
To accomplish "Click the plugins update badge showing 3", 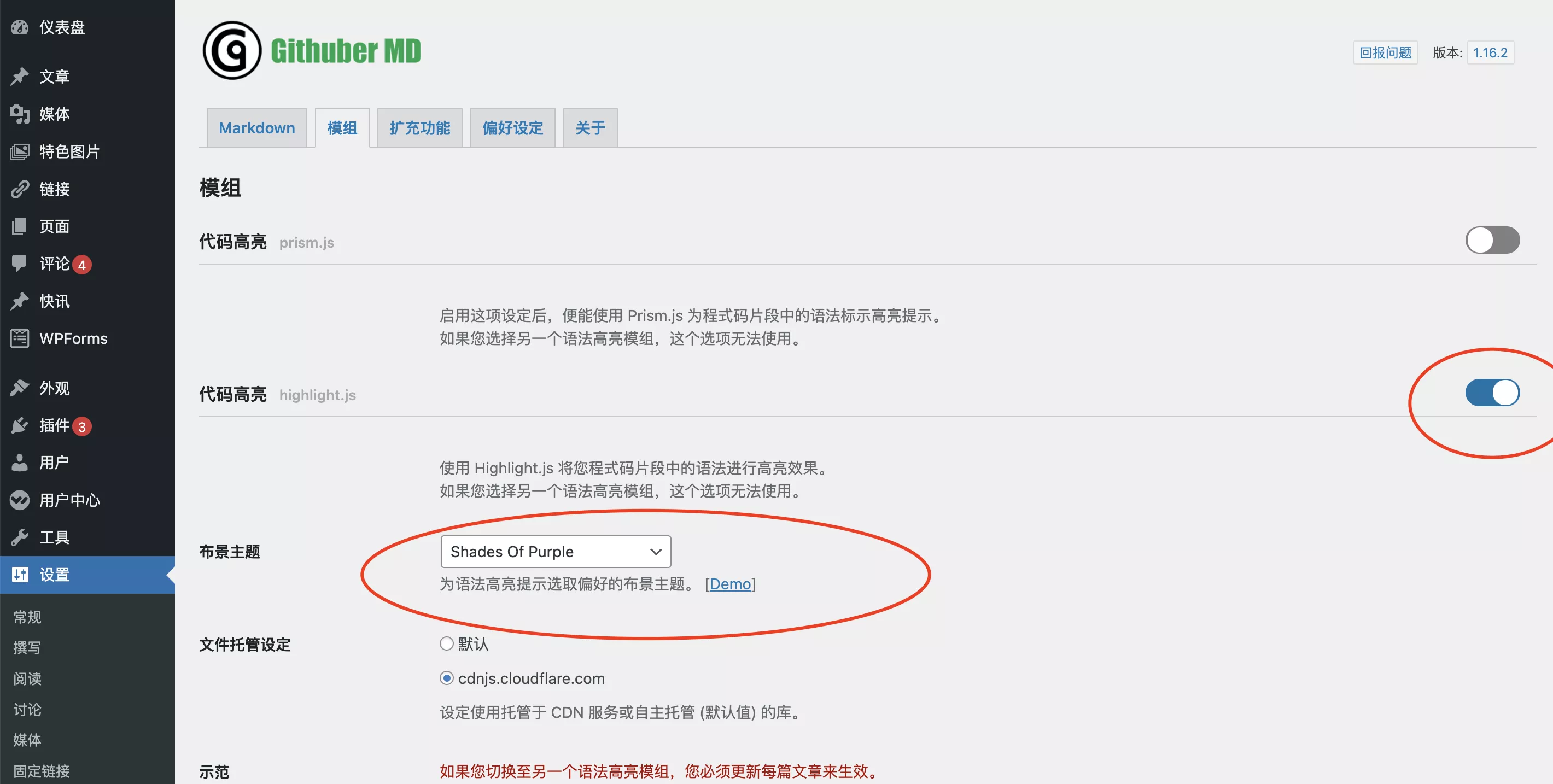I will tap(82, 426).
